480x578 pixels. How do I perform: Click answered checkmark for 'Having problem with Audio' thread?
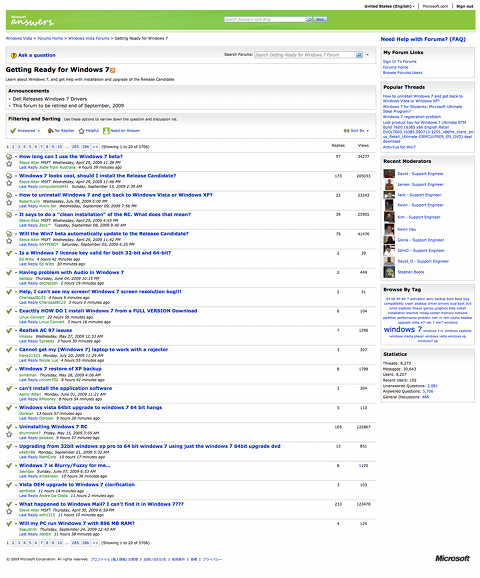click(x=9, y=272)
